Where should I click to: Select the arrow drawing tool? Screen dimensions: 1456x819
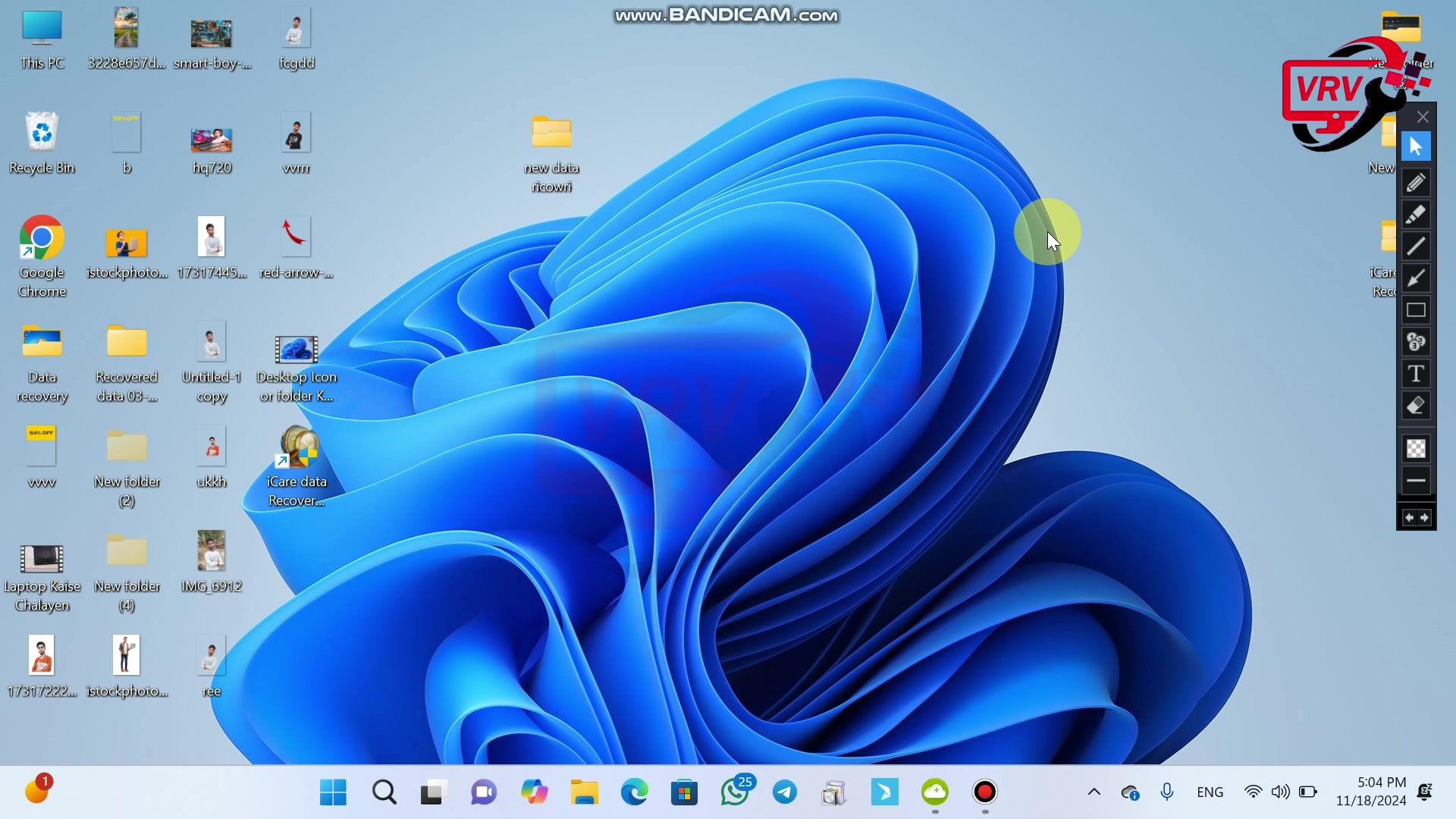[x=1416, y=279]
